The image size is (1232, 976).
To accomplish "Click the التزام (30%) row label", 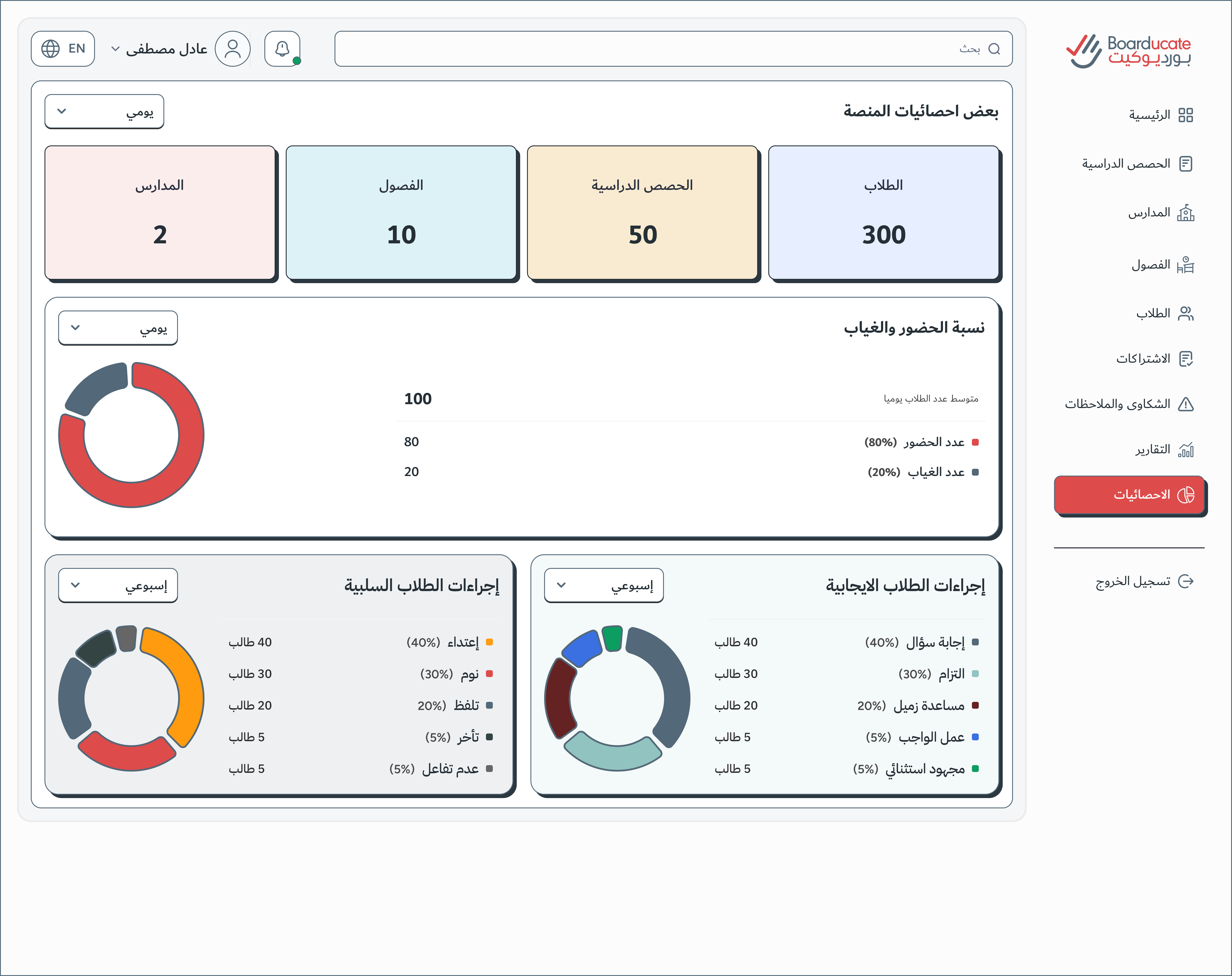I will click(x=931, y=674).
